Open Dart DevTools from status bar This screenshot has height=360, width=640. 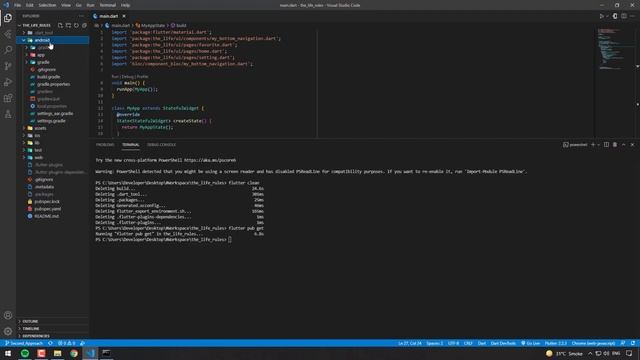[x=503, y=343]
